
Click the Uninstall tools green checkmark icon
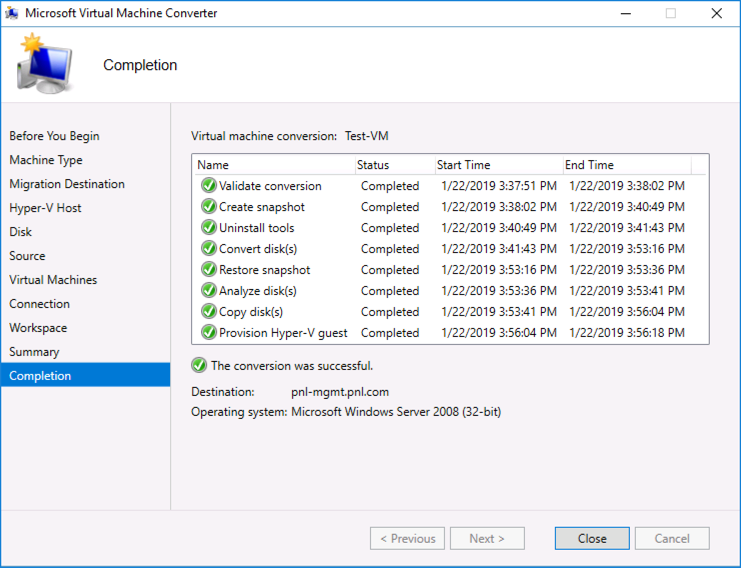coord(208,228)
